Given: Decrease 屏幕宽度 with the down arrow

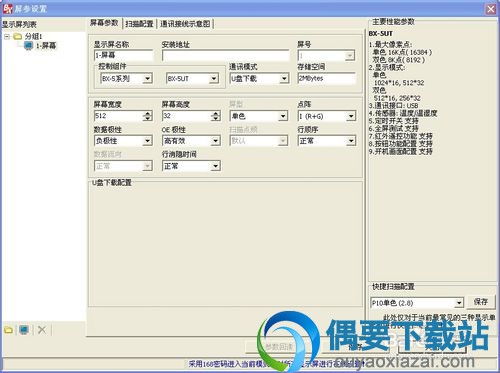Looking at the screenshot, I should tap(148, 119).
